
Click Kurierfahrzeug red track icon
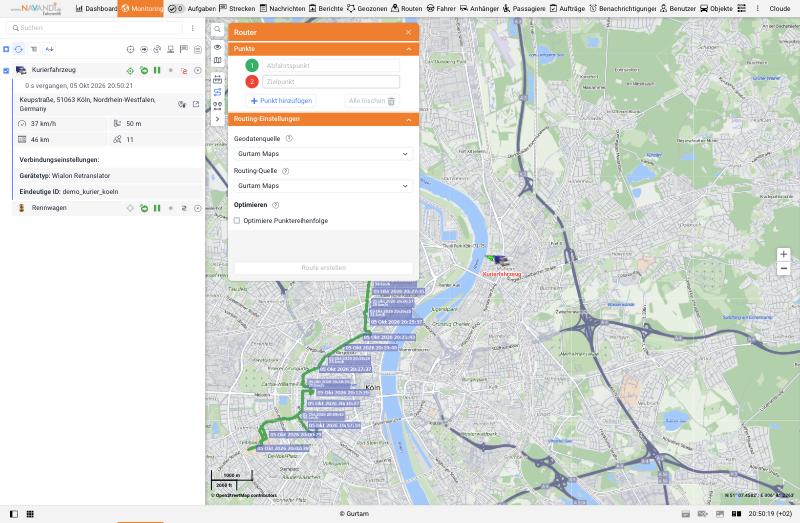tap(184, 71)
